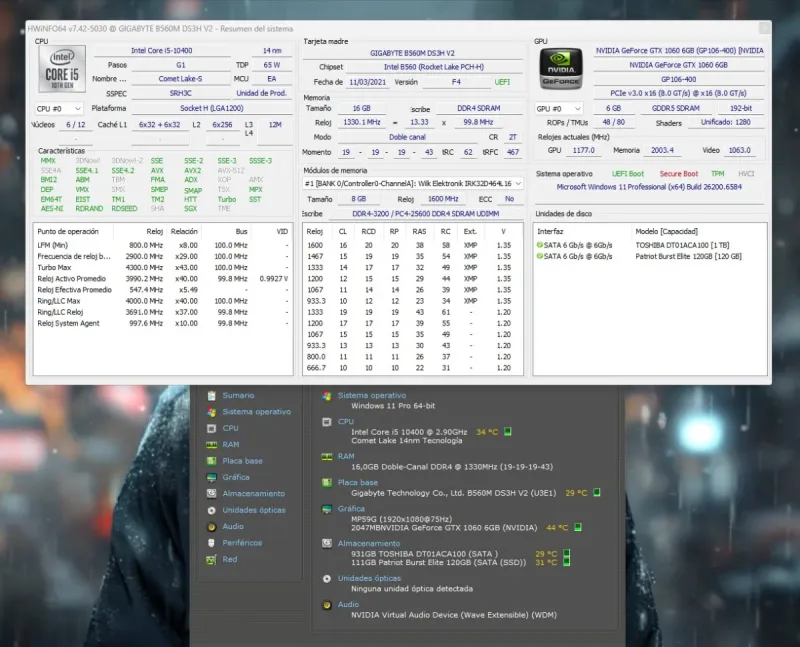
Task: Open Placa base in Speccy sidebar
Action: pos(242,461)
